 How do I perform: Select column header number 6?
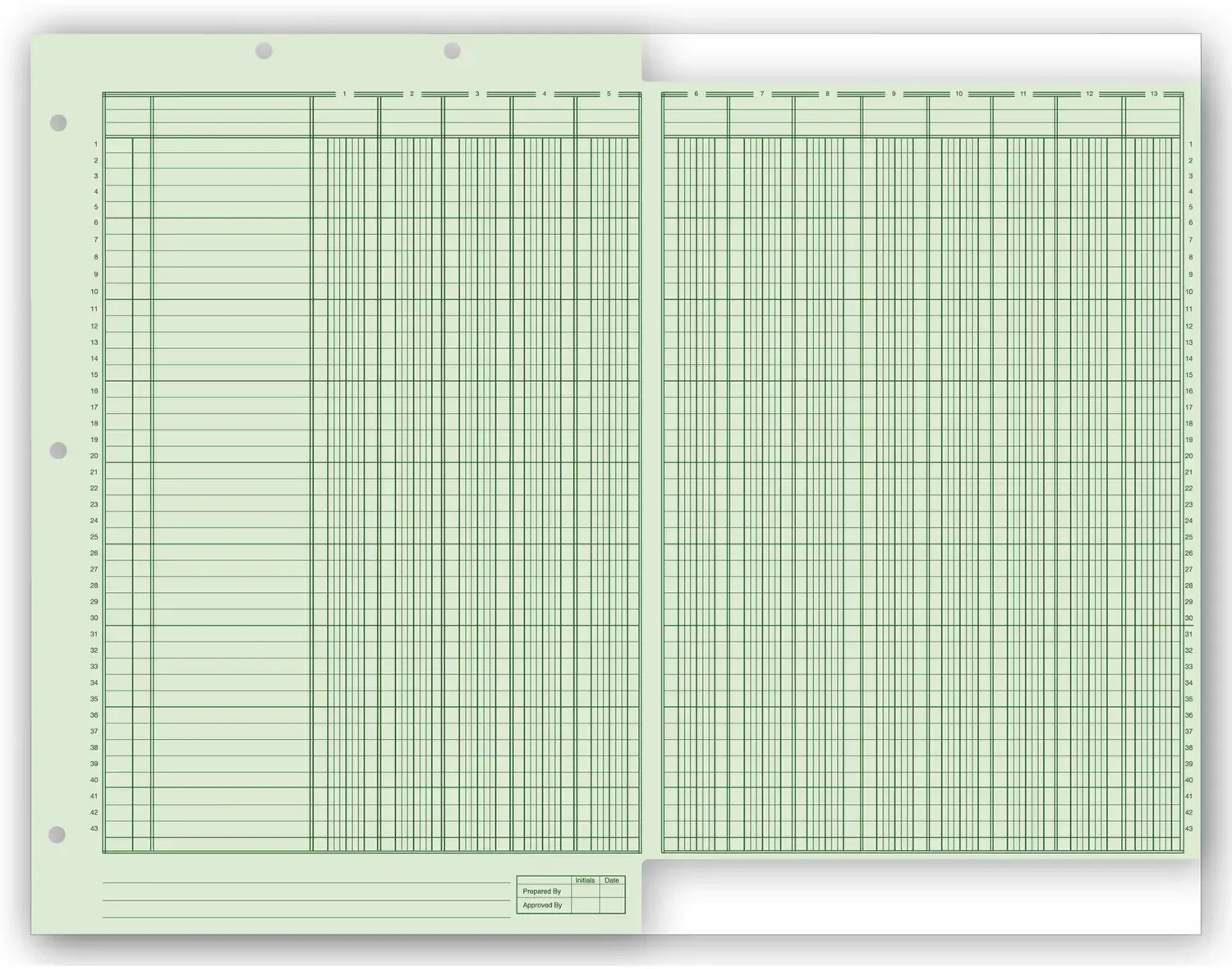coord(696,94)
